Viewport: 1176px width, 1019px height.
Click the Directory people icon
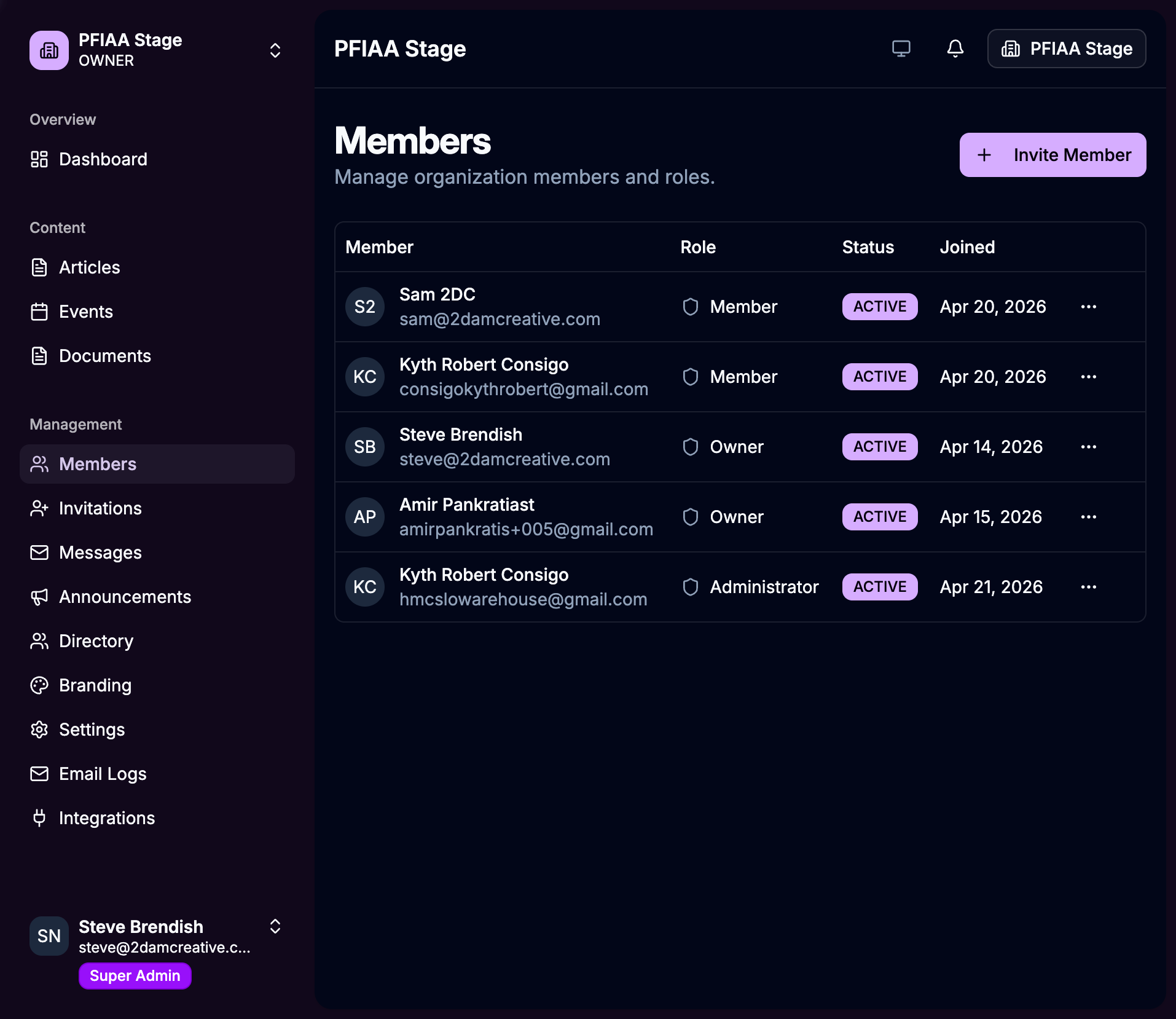(39, 641)
